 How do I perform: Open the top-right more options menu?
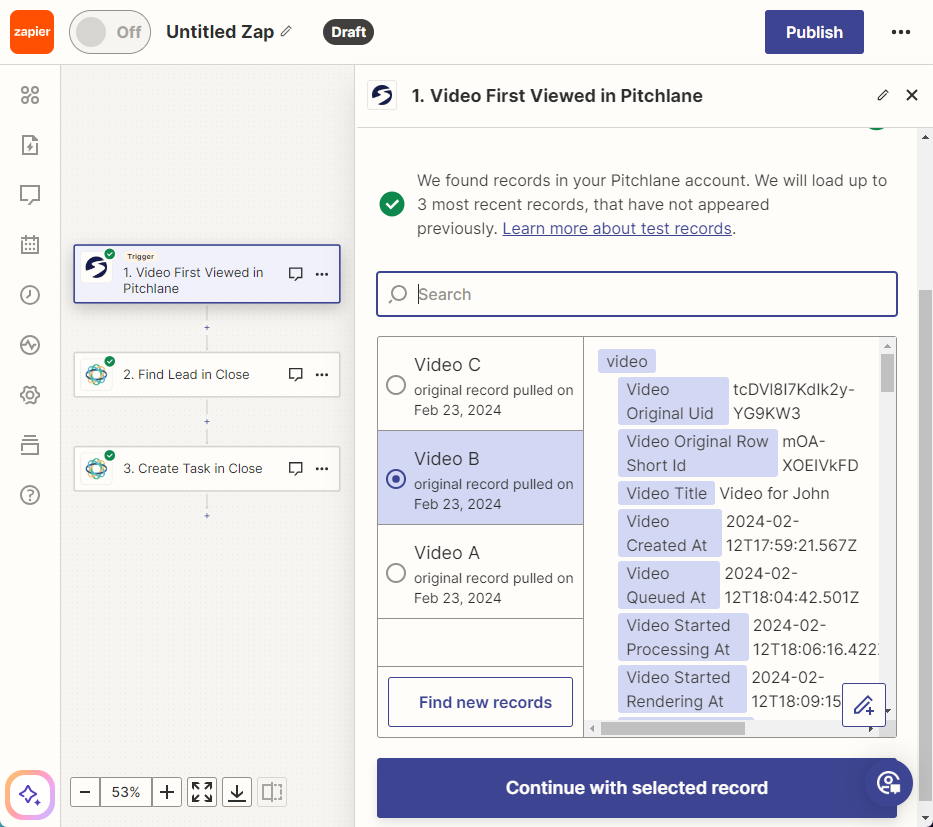(900, 32)
